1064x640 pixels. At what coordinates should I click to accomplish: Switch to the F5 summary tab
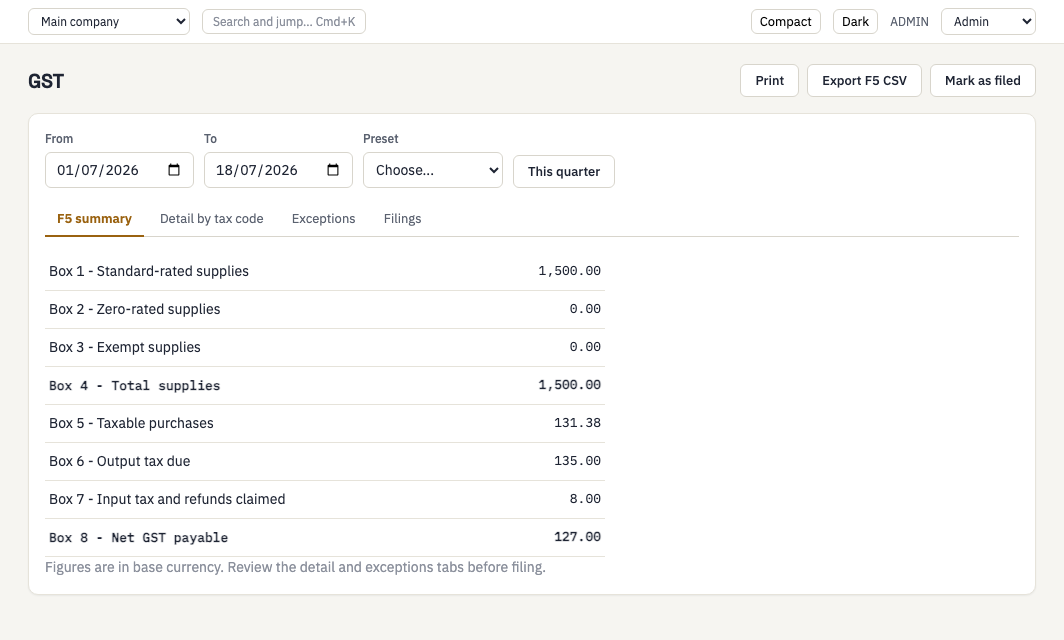pos(94,219)
